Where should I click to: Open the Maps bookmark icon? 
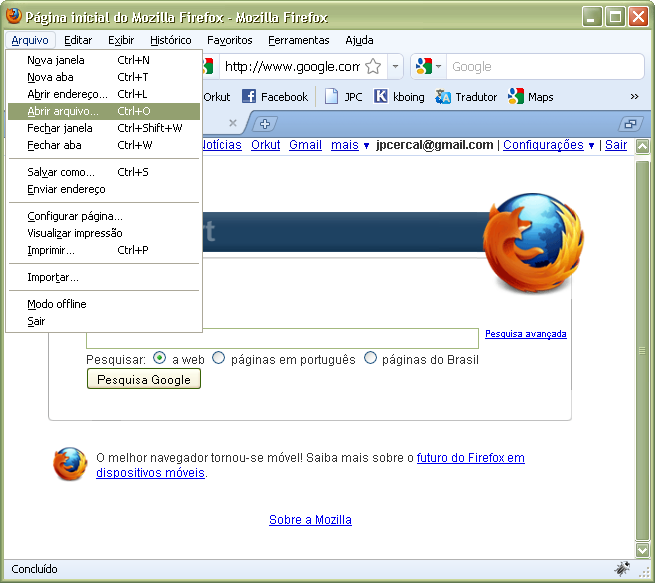pyautogui.click(x=515, y=96)
